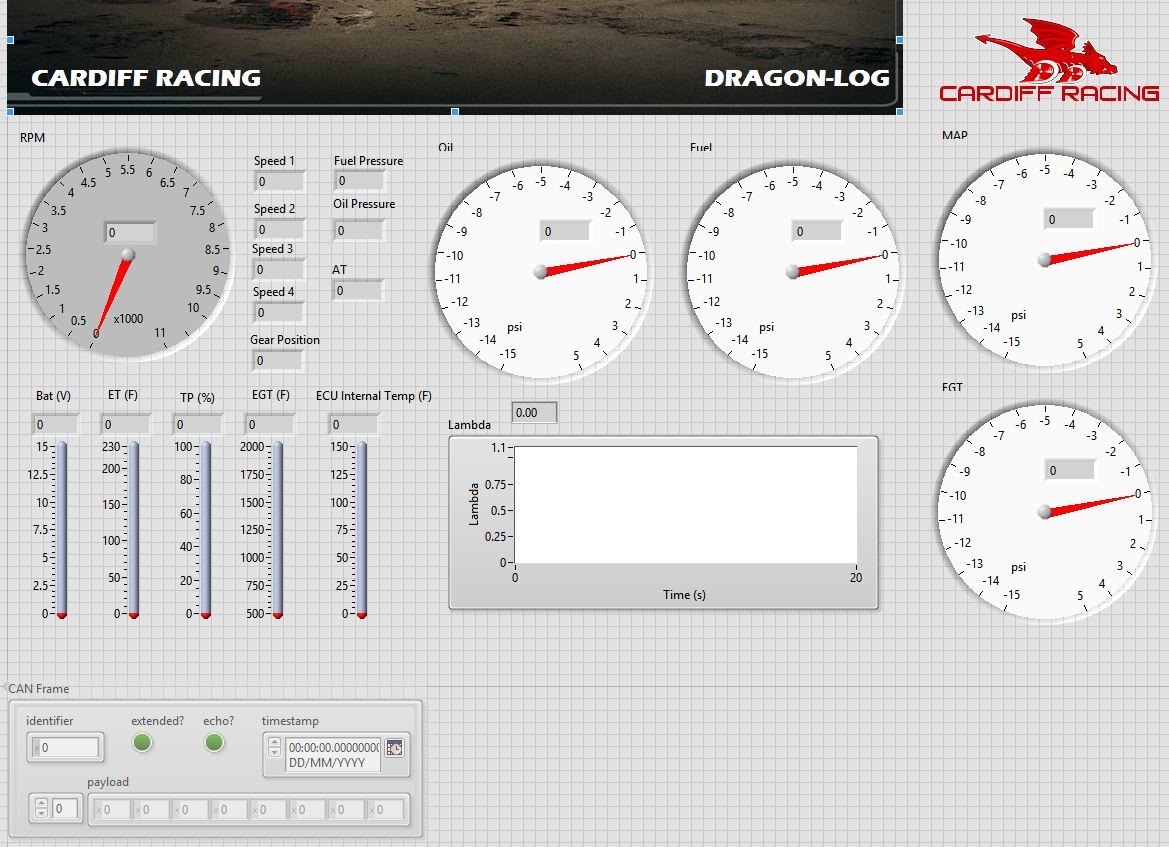This screenshot has height=847, width=1169.
Task: Click the Cardiff Racing dragon logo
Action: click(1049, 60)
